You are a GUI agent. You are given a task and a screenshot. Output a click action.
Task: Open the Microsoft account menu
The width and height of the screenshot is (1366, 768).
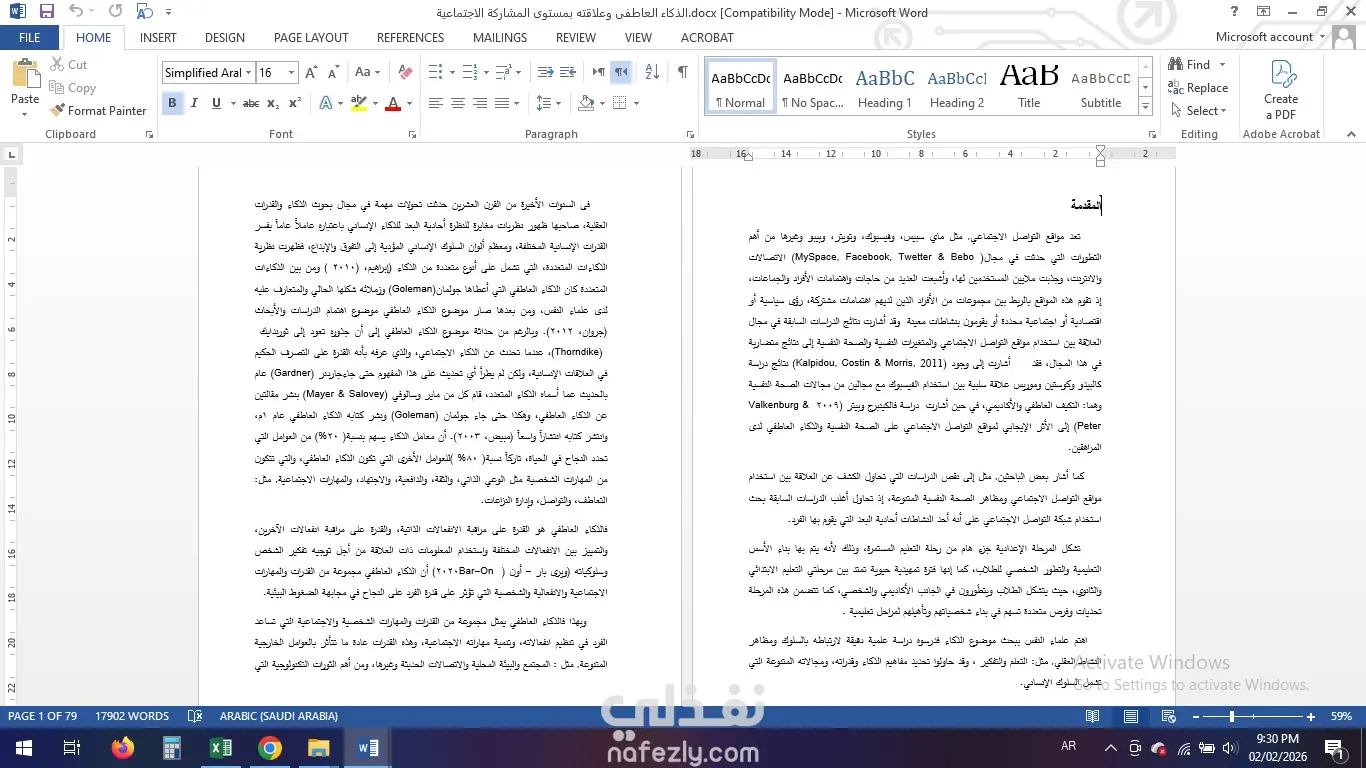coord(1271,37)
